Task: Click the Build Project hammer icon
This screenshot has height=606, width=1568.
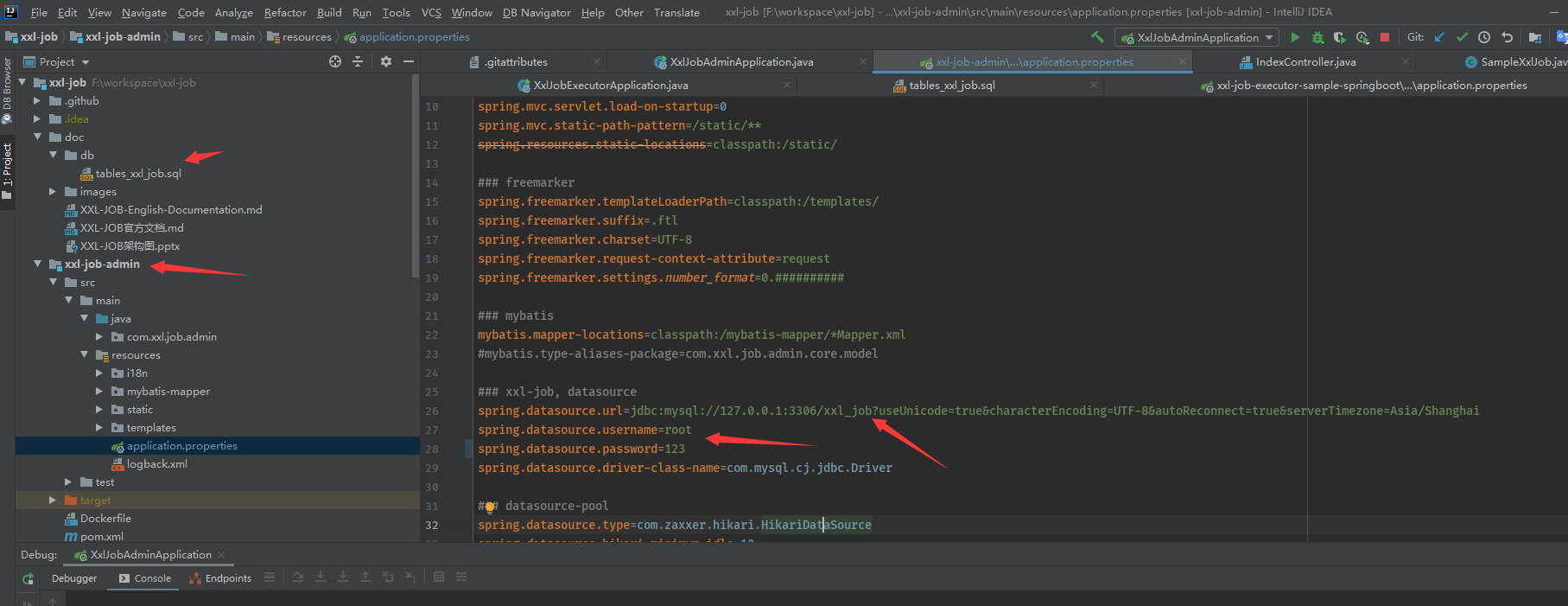Action: tap(1097, 37)
